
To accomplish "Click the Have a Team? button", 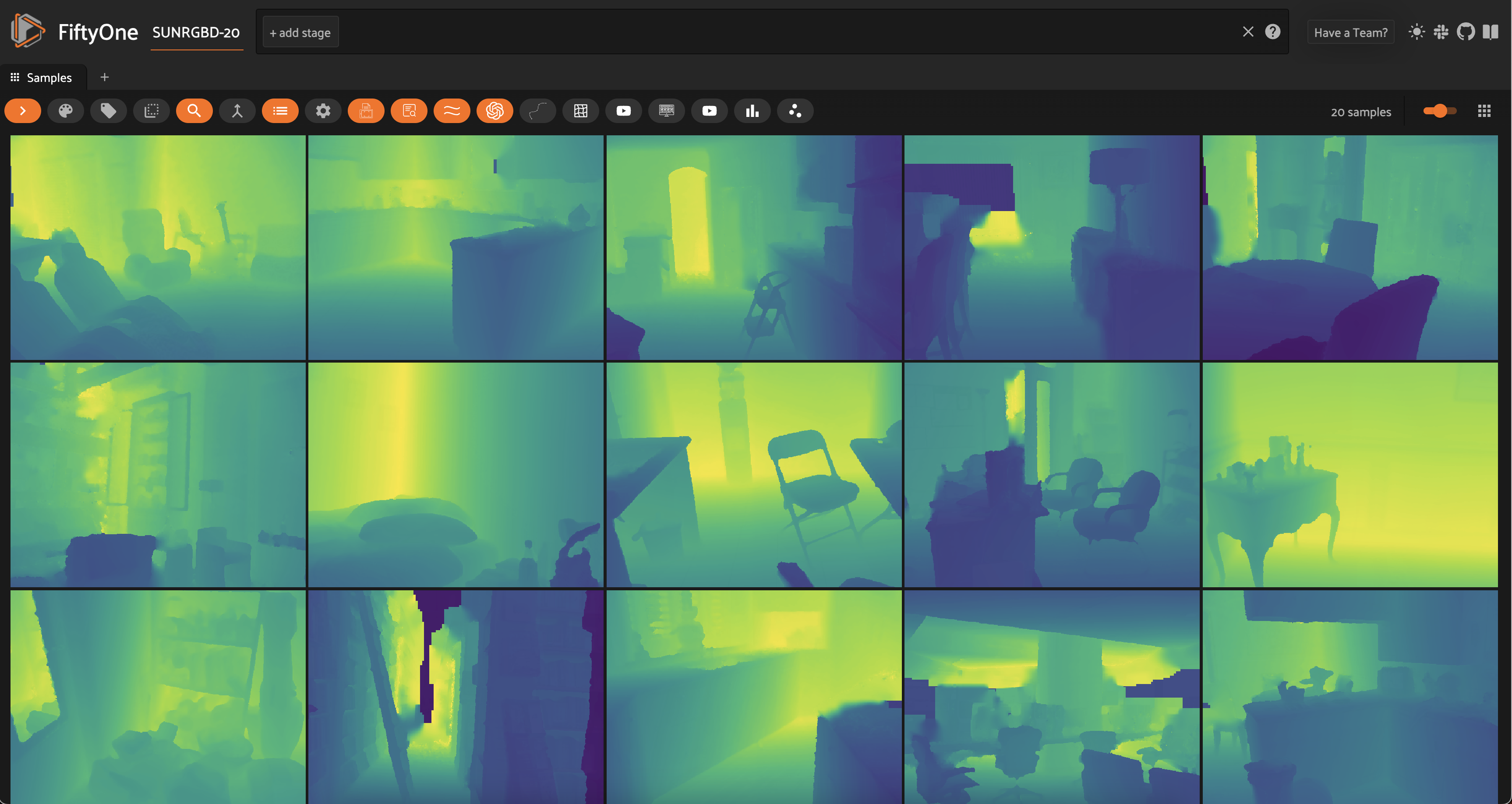I will pos(1350,32).
